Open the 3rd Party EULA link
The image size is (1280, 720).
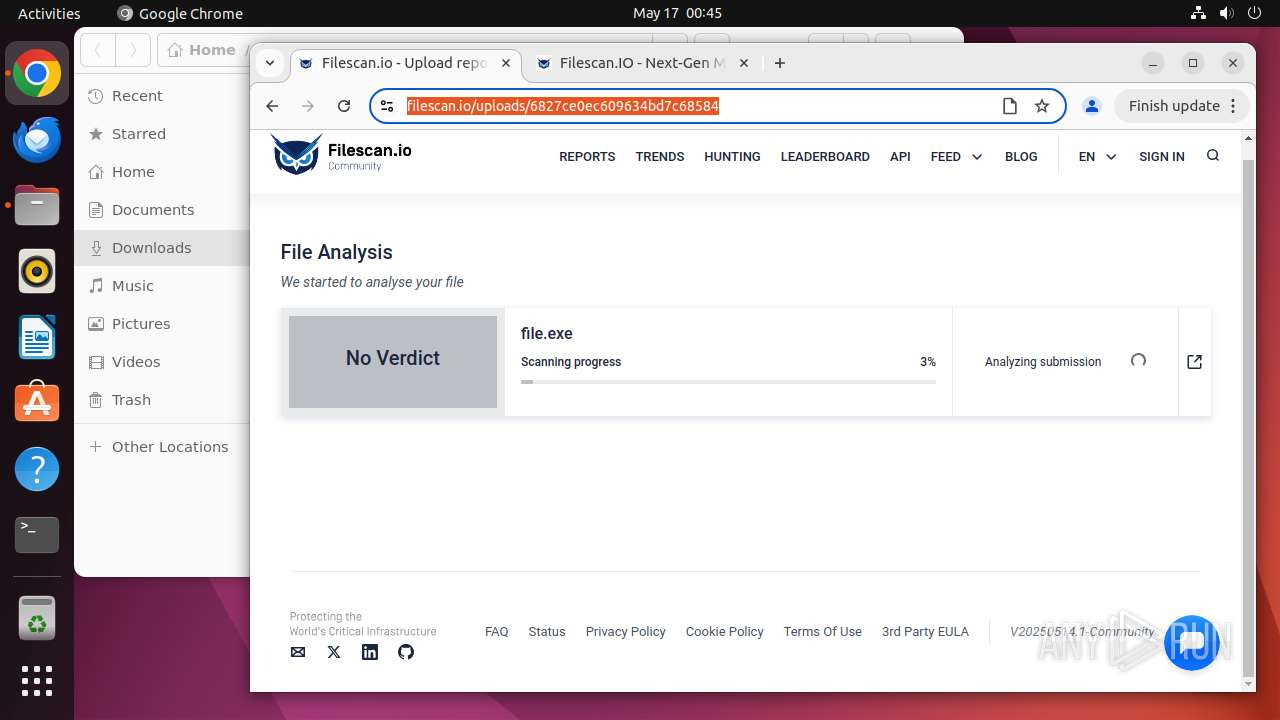tap(925, 632)
